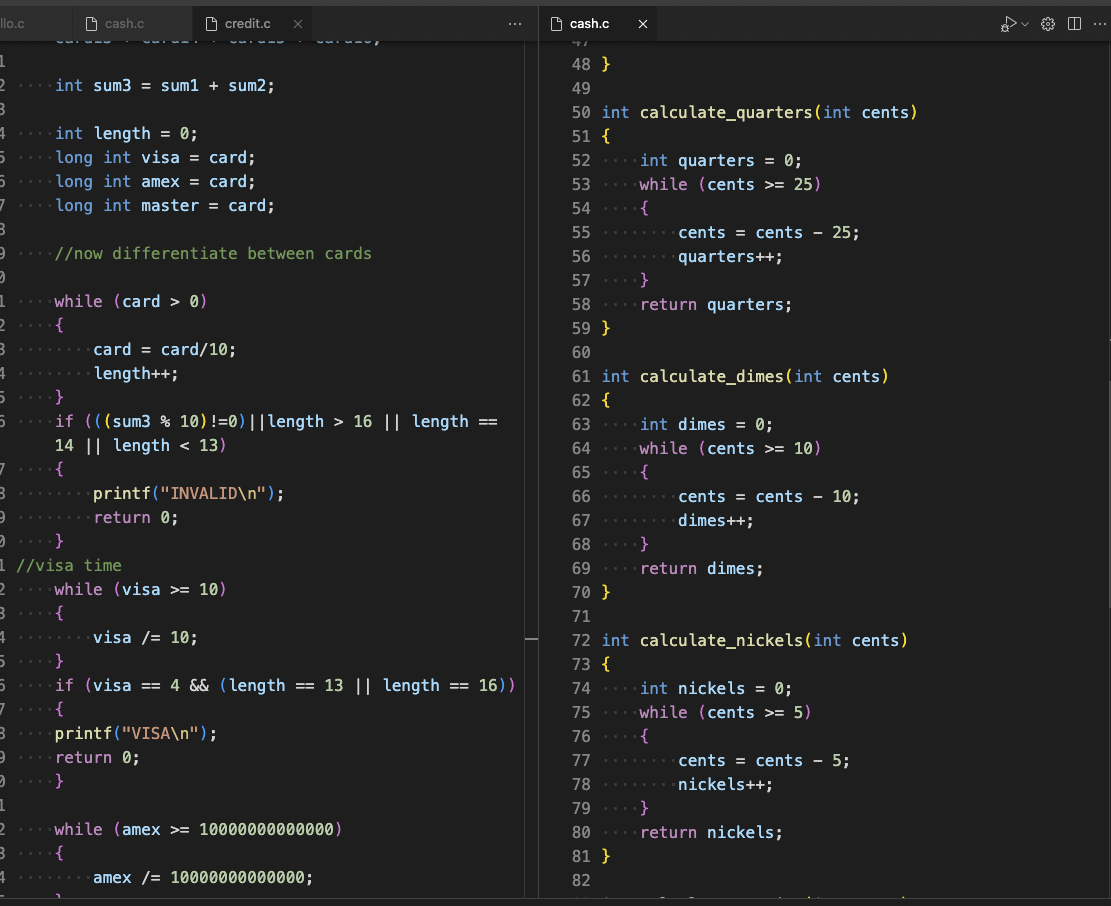The image size is (1111, 906).
Task: Click file icon on the credit.c tab
Action: [211, 24]
